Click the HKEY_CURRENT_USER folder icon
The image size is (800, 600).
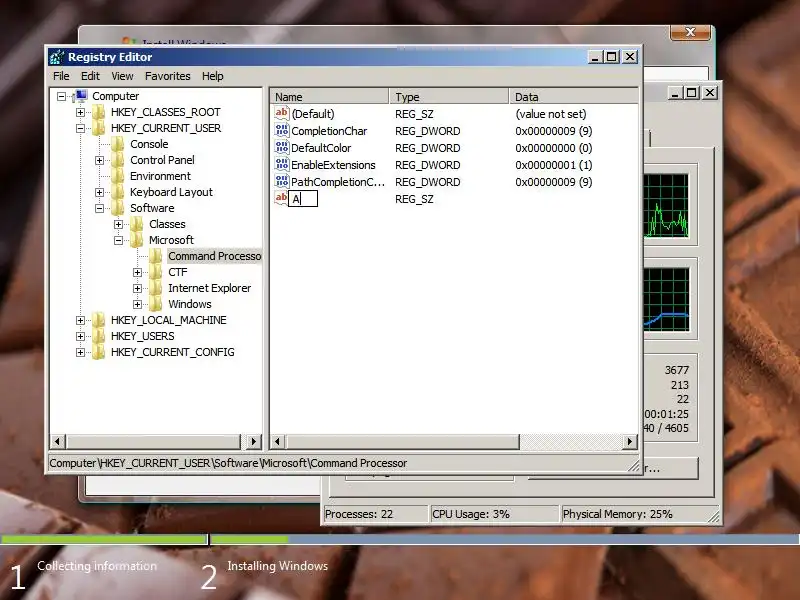[x=98, y=128]
